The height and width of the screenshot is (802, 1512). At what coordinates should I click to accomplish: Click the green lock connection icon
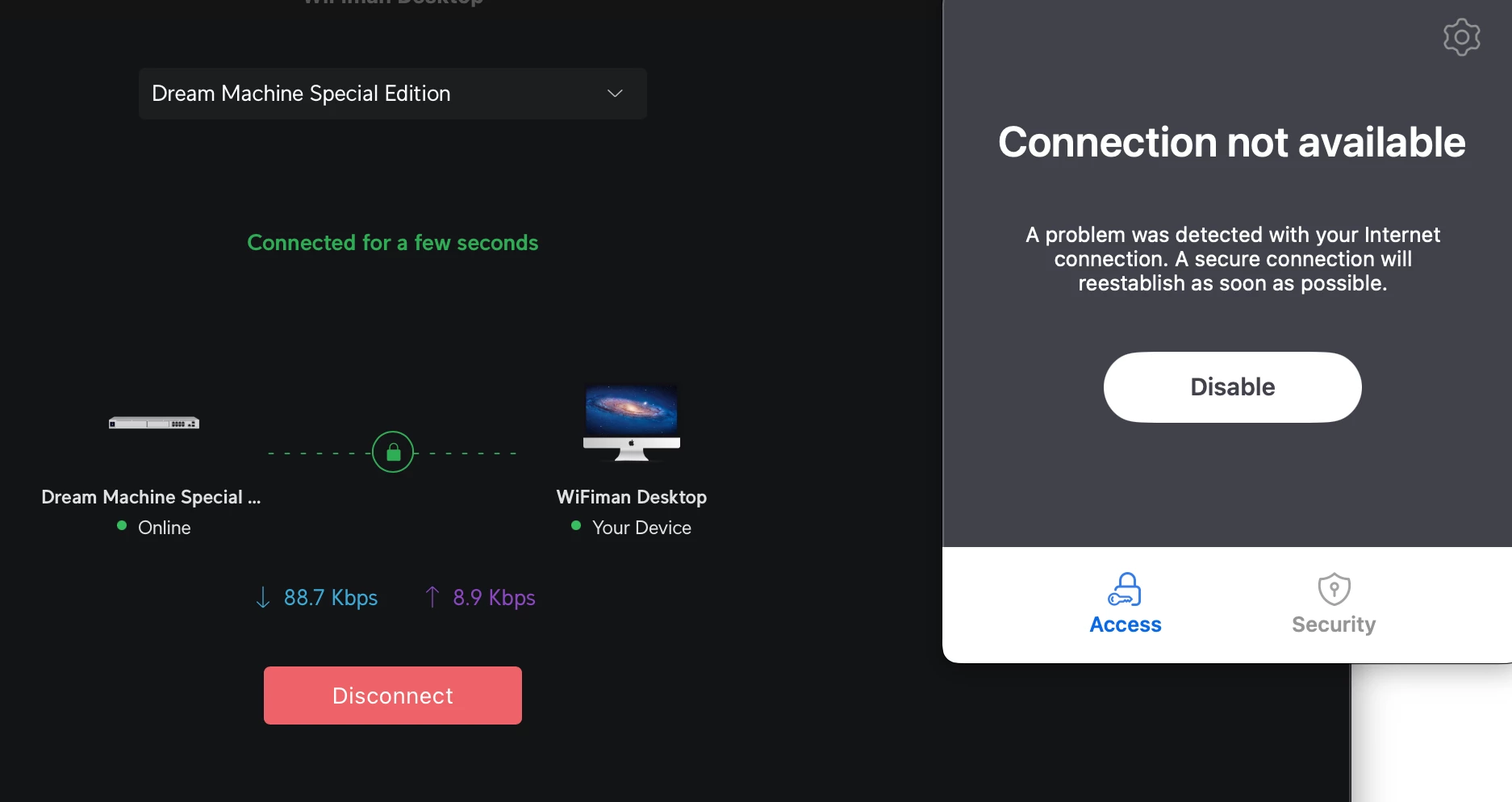pos(393,452)
